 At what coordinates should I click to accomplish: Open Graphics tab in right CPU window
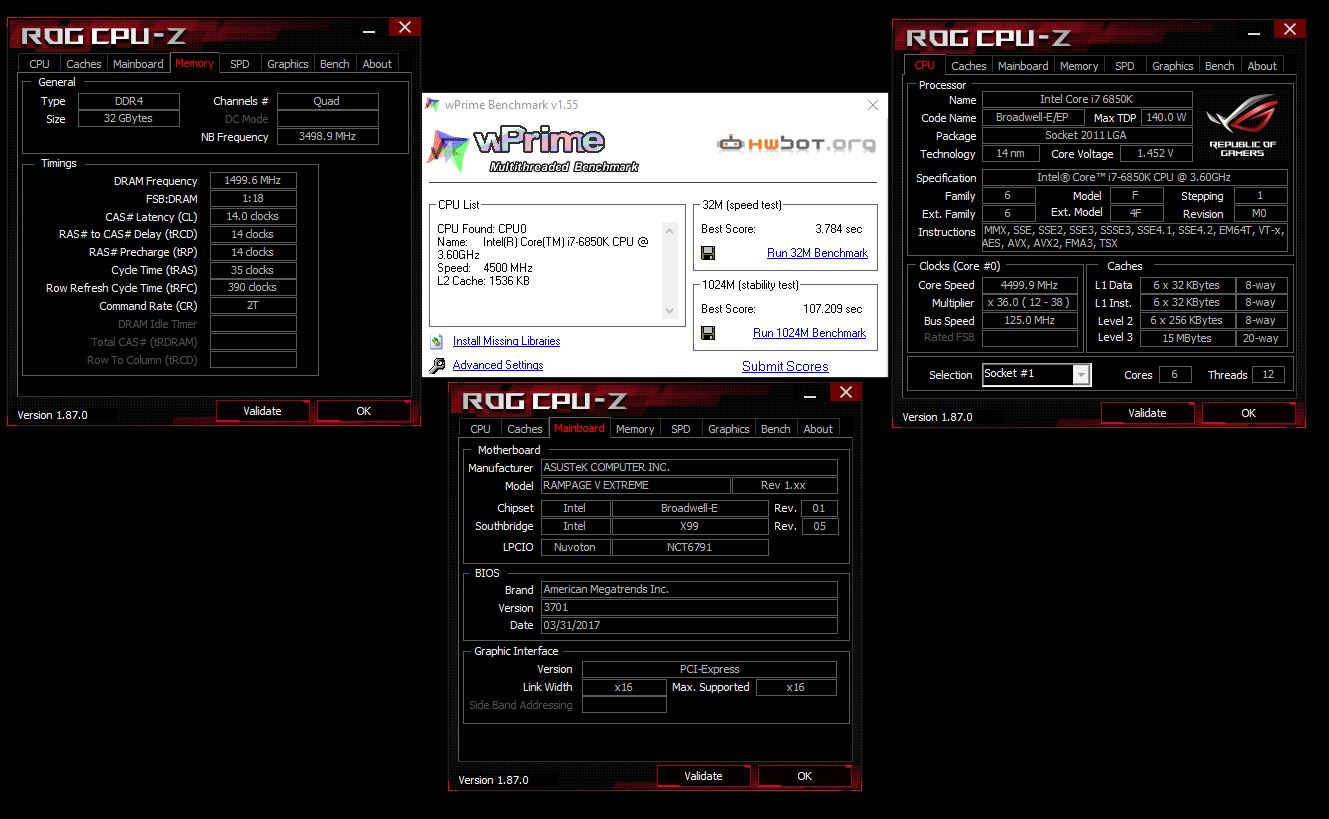(x=1173, y=66)
